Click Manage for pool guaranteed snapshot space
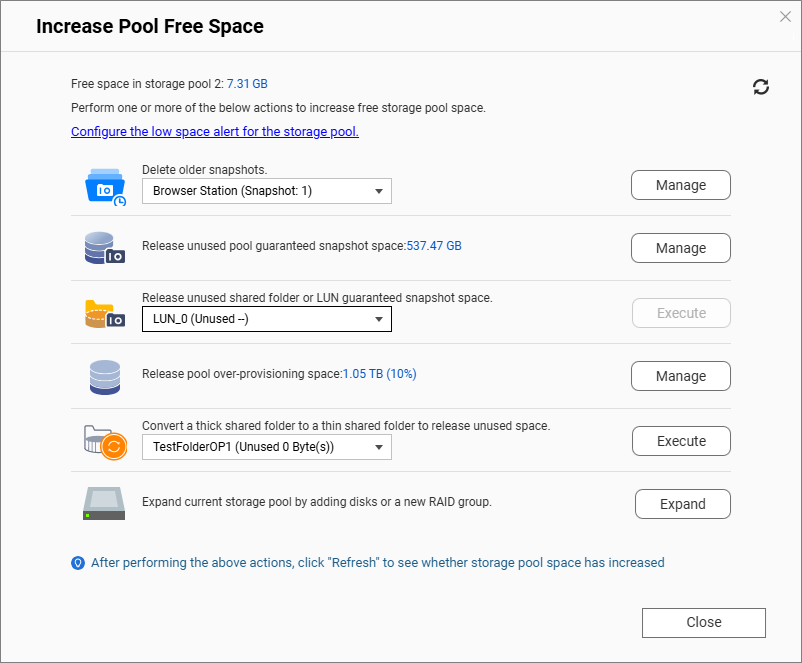This screenshot has height=663, width=802. (x=681, y=248)
